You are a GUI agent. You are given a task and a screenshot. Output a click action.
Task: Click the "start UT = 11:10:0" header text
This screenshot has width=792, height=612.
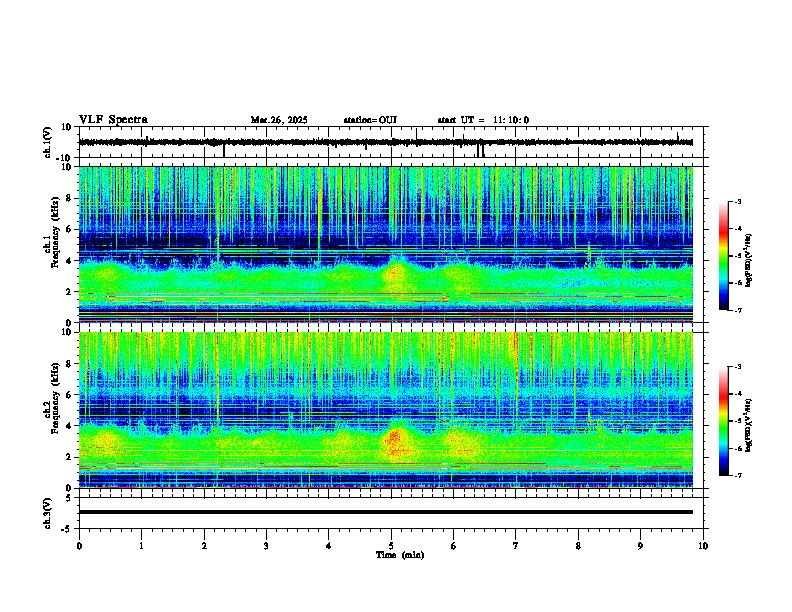pos(483,120)
